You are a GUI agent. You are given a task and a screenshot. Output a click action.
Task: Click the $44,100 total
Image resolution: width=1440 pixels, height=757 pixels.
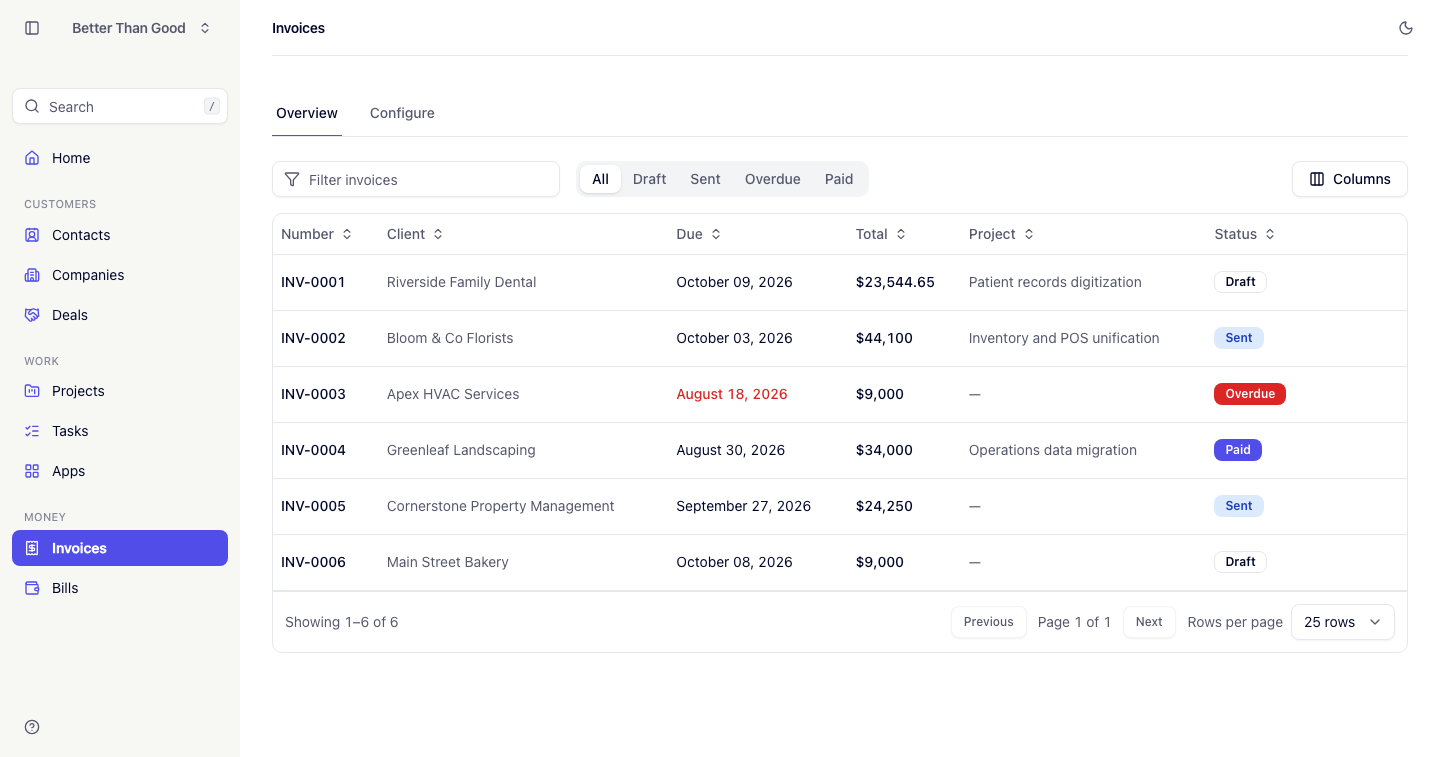pos(884,338)
